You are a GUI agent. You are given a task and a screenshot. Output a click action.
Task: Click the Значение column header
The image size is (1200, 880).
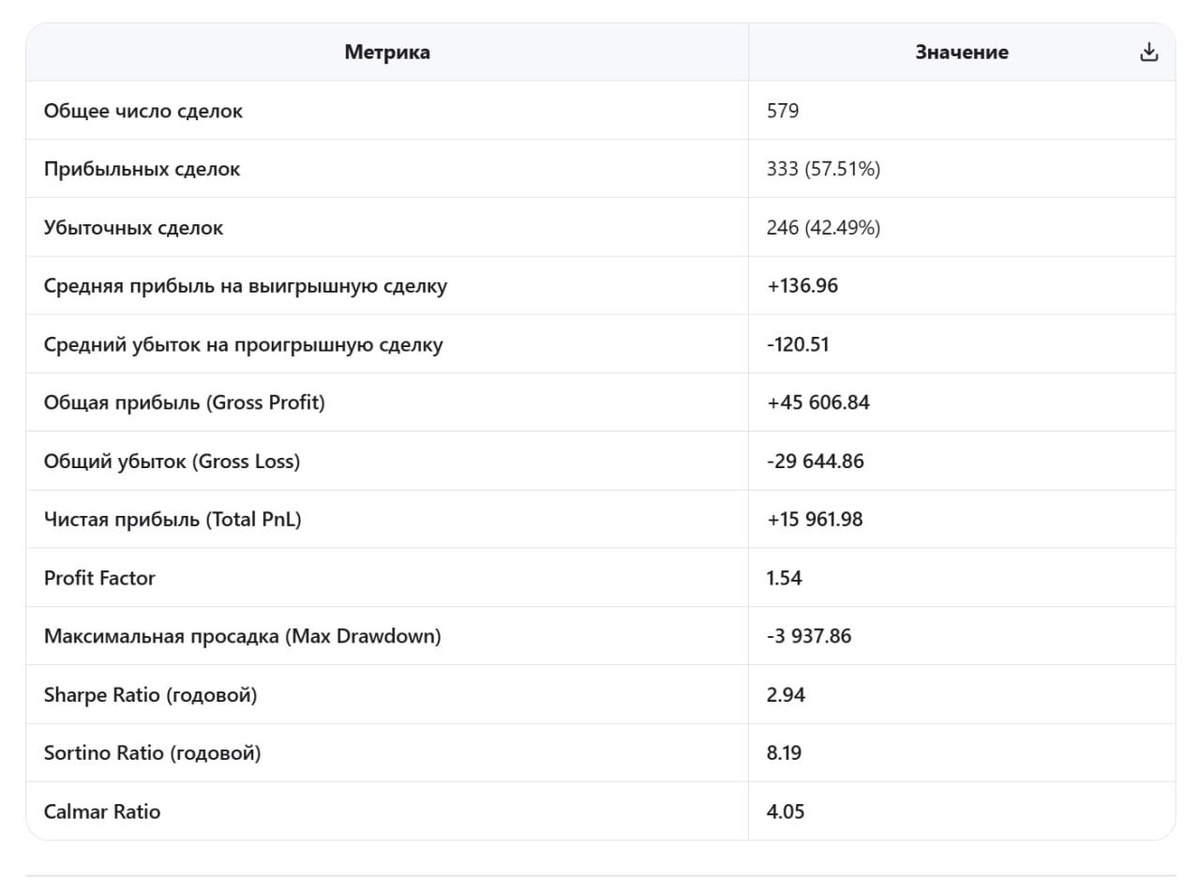point(961,53)
